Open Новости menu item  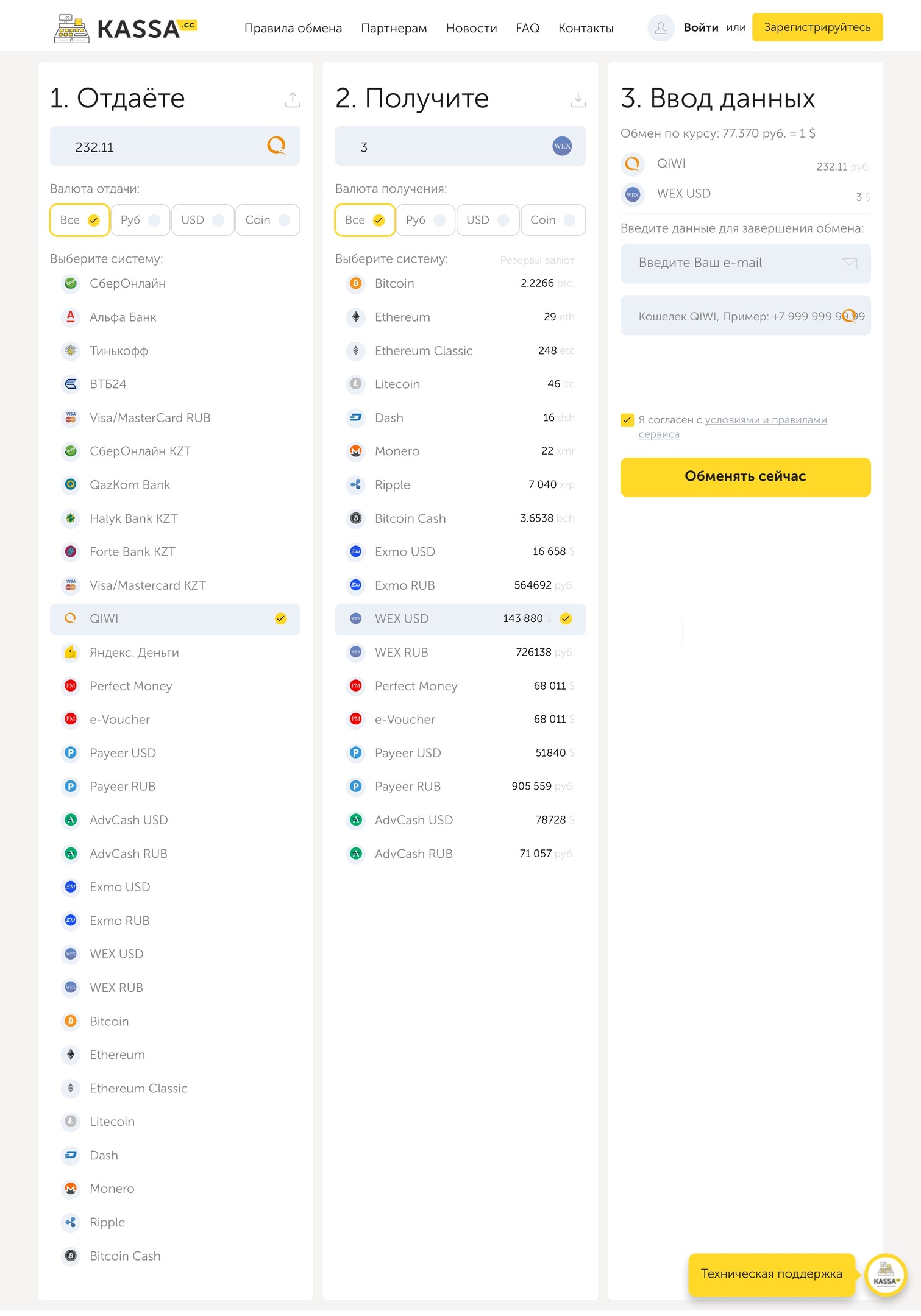pyautogui.click(x=471, y=28)
